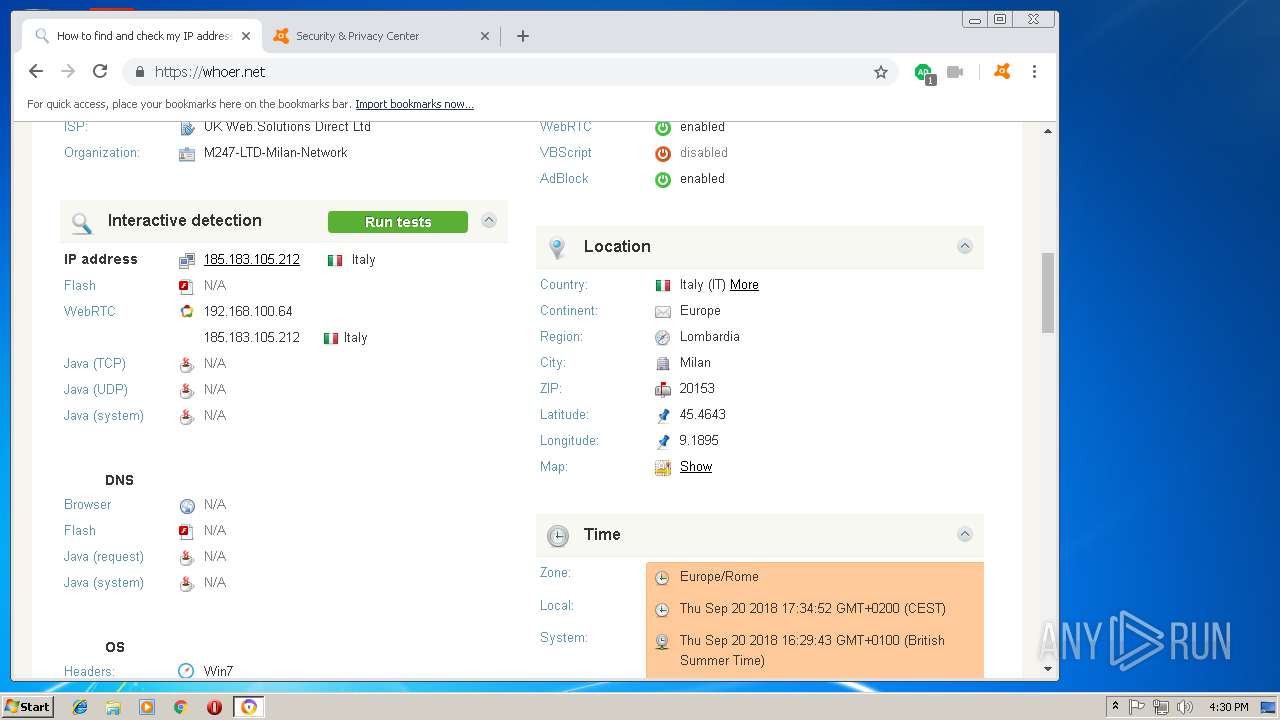
Task: Show hidden system tray icons
Action: click(1115, 707)
